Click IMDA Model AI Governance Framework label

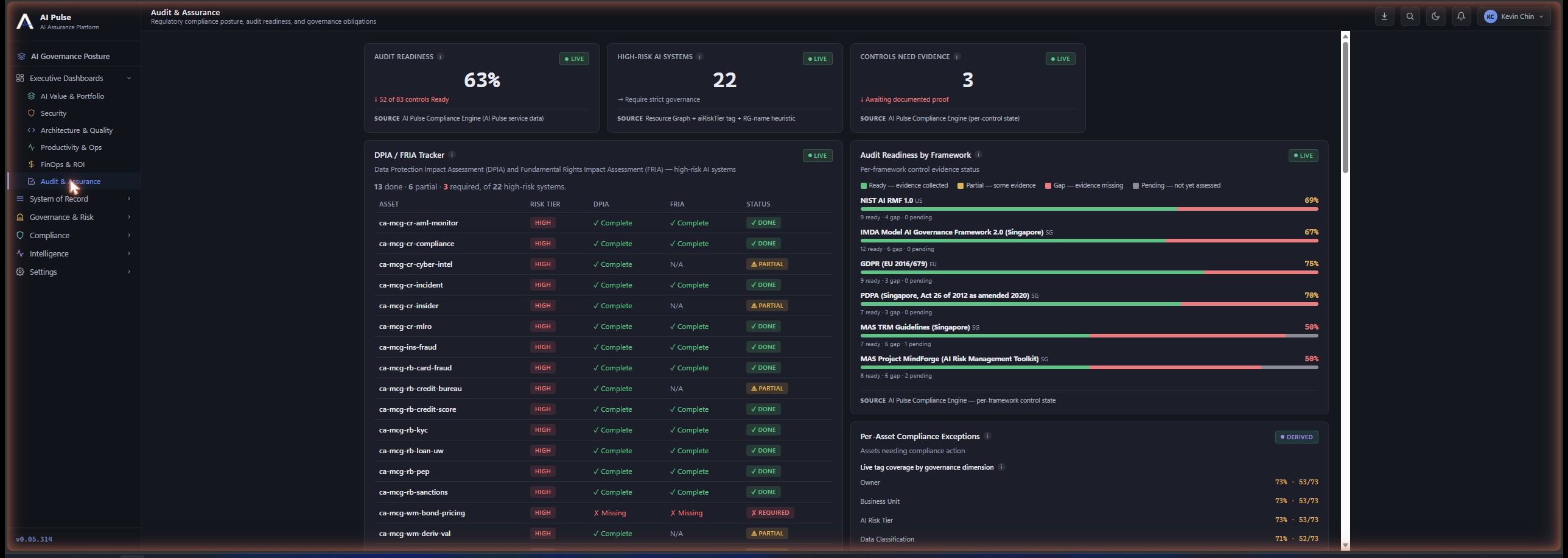point(951,232)
